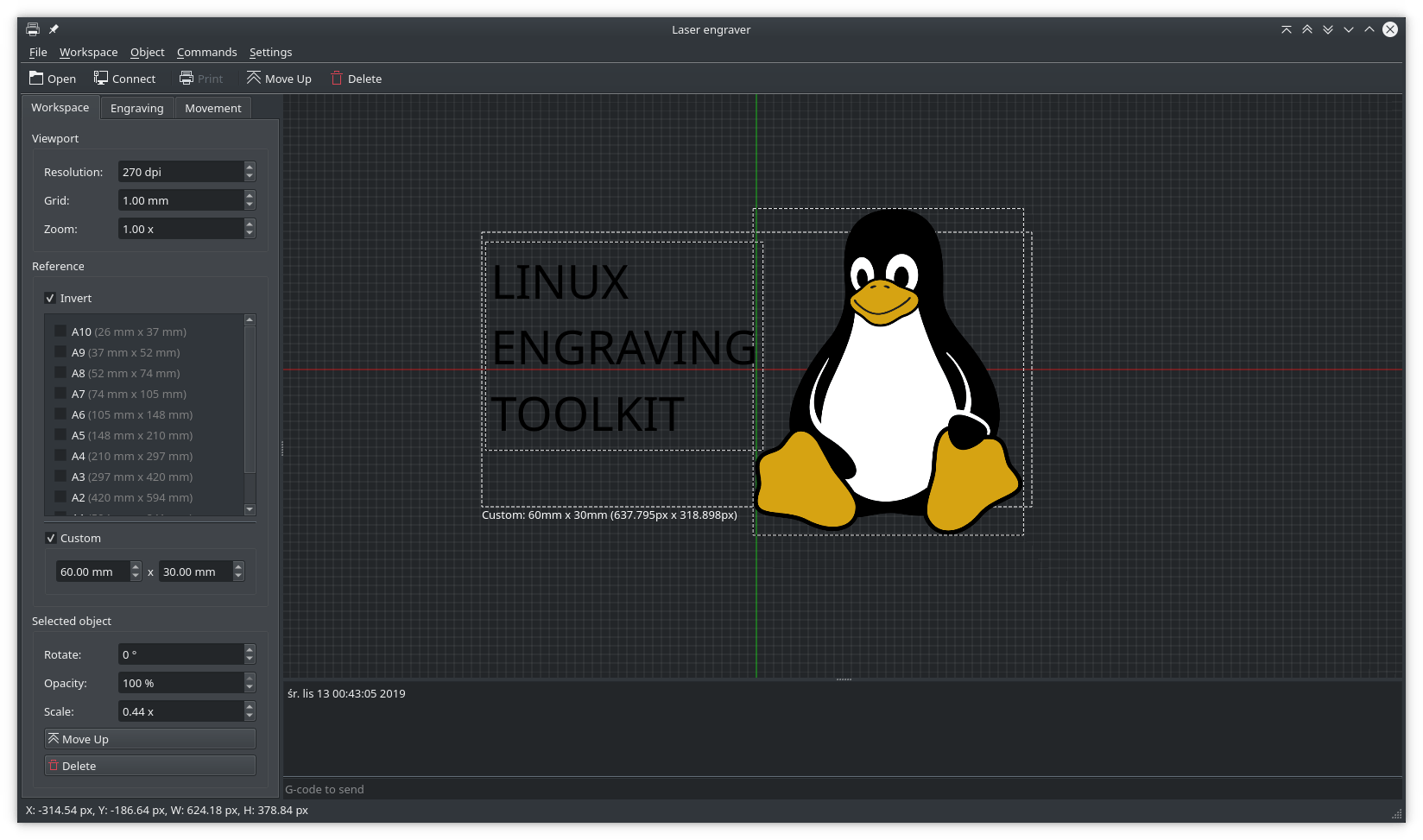Check the A7 (74 mm x 105 mm) reference
The width and height of the screenshot is (1423, 840).
(x=60, y=394)
